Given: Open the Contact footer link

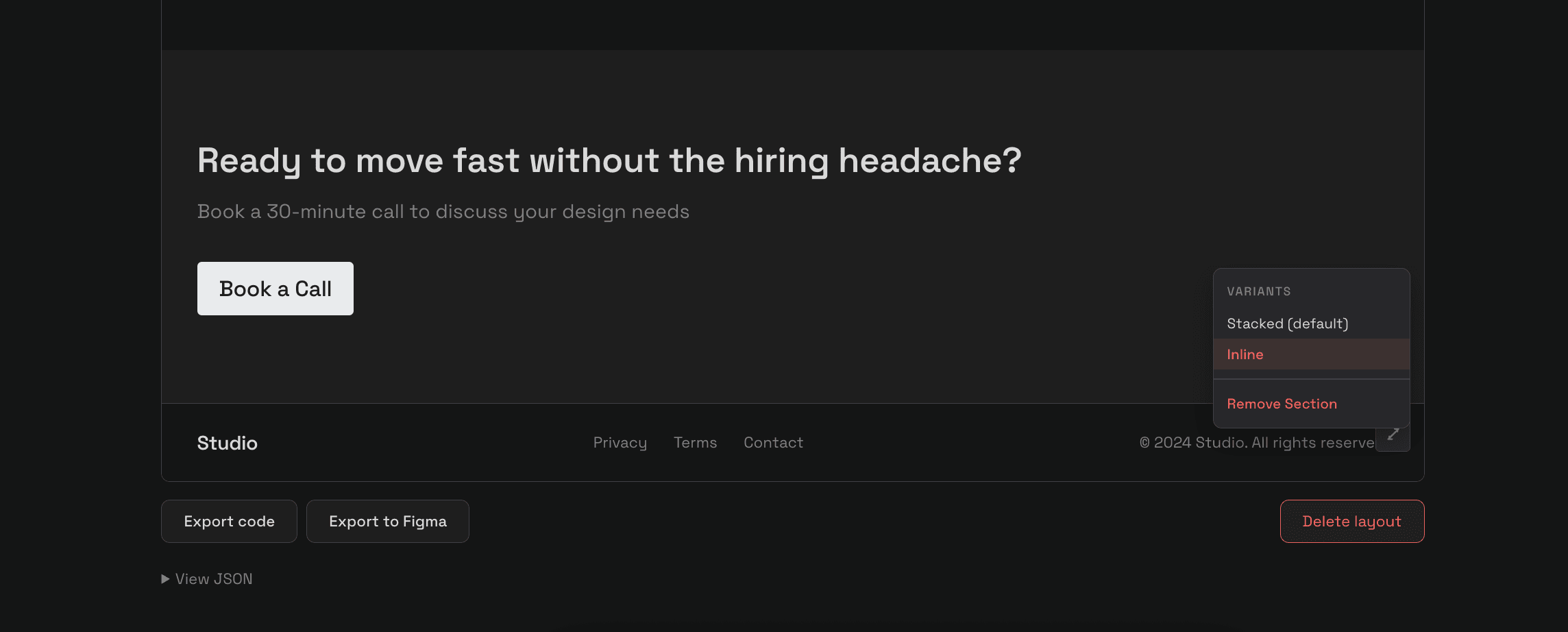Looking at the screenshot, I should [x=773, y=443].
